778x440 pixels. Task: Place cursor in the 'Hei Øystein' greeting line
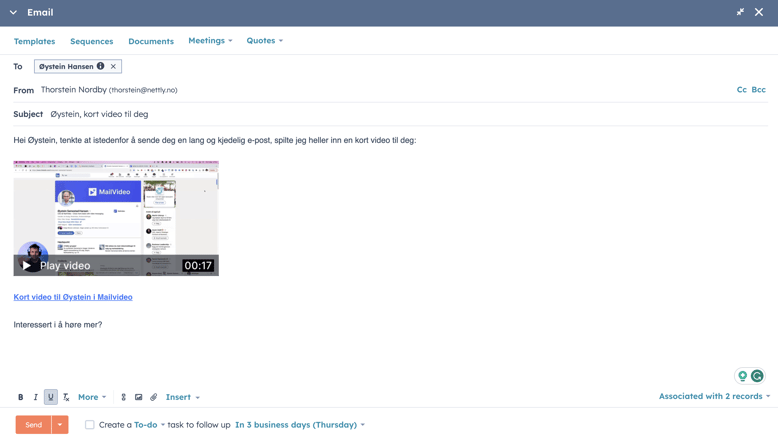pos(215,140)
